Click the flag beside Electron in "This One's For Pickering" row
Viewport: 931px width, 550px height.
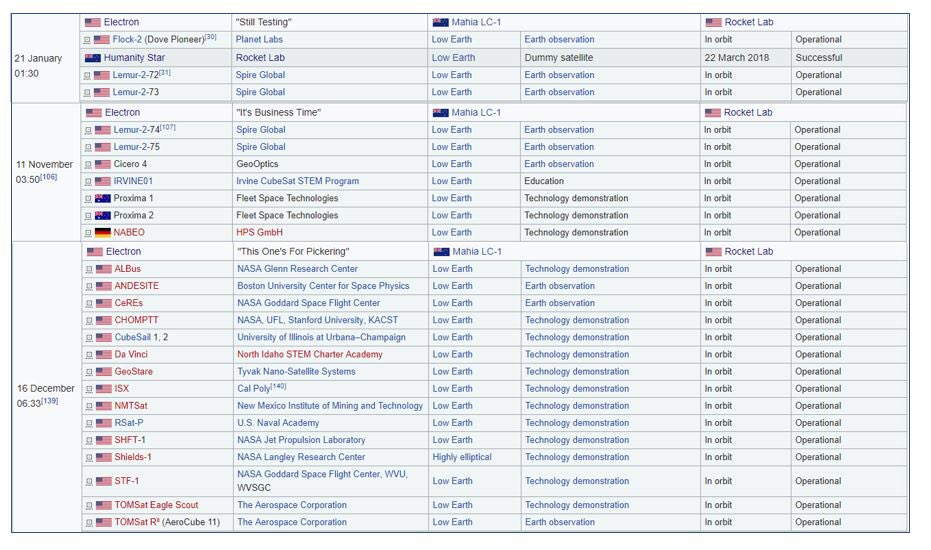click(x=94, y=252)
